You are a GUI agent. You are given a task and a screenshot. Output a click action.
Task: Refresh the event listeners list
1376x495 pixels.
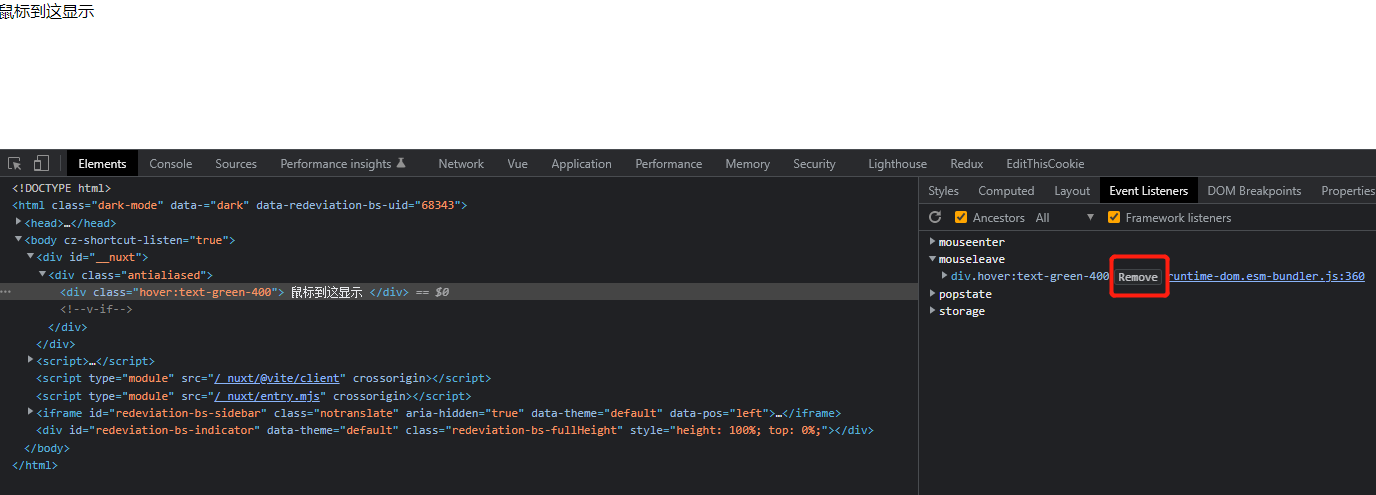935,217
